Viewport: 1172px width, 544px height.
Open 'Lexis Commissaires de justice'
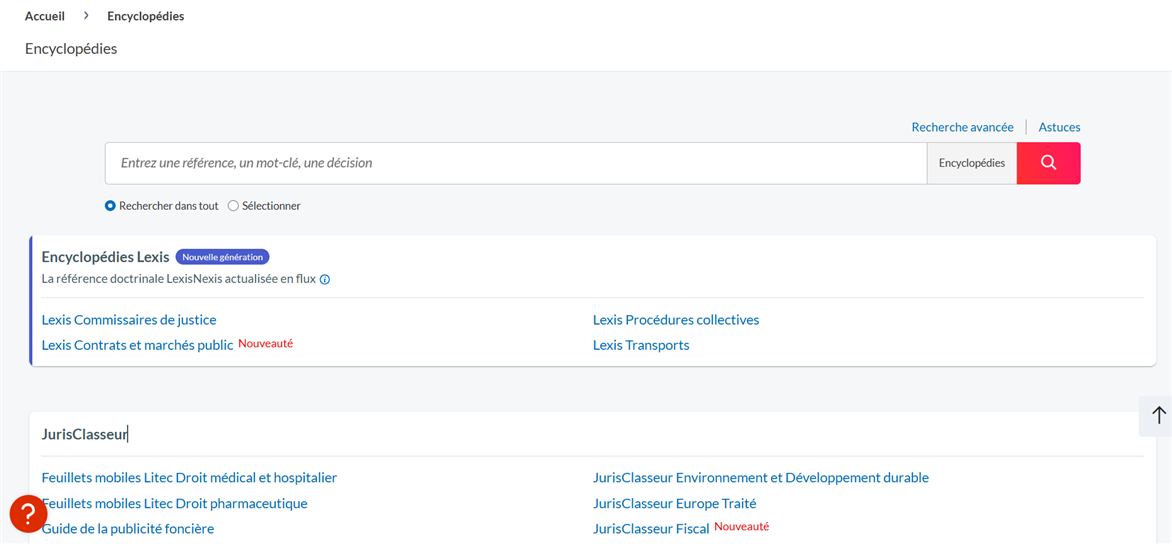[x=129, y=320]
